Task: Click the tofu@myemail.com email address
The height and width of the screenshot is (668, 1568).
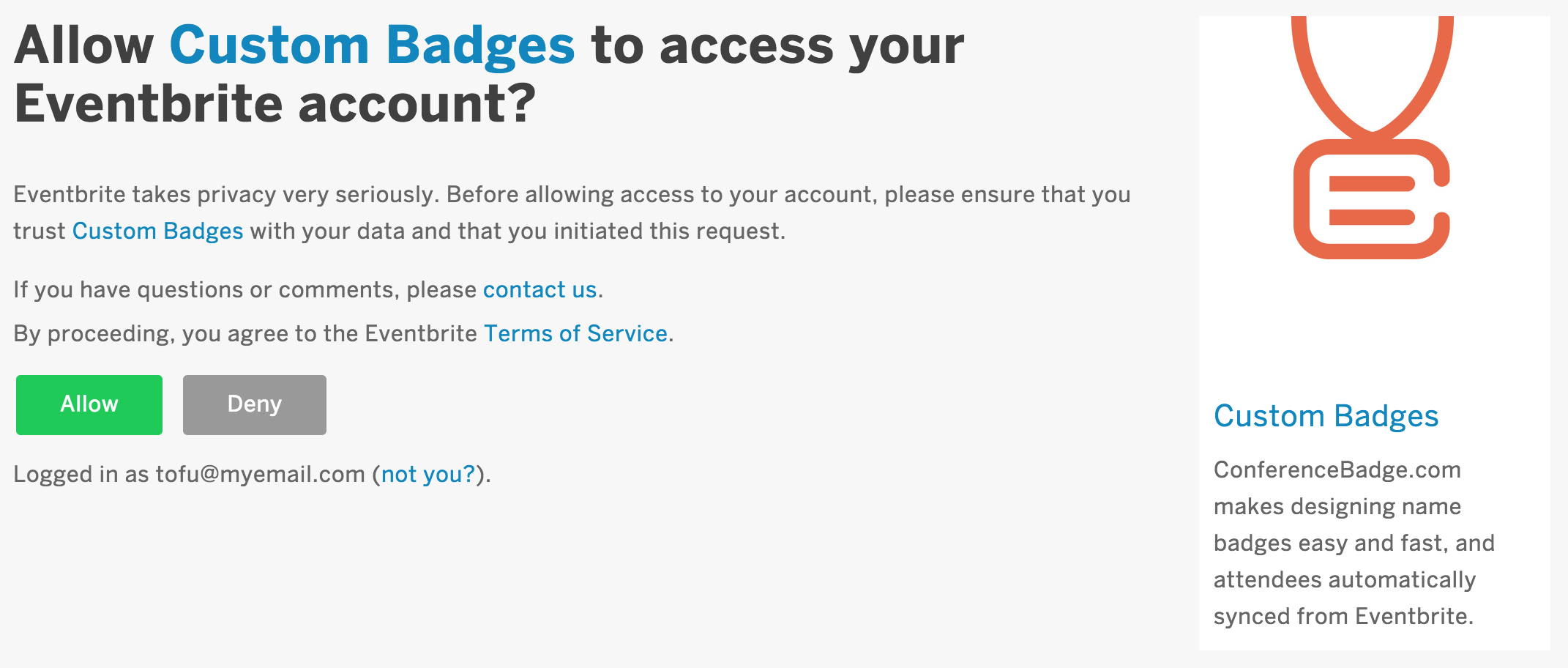Action: click(260, 475)
